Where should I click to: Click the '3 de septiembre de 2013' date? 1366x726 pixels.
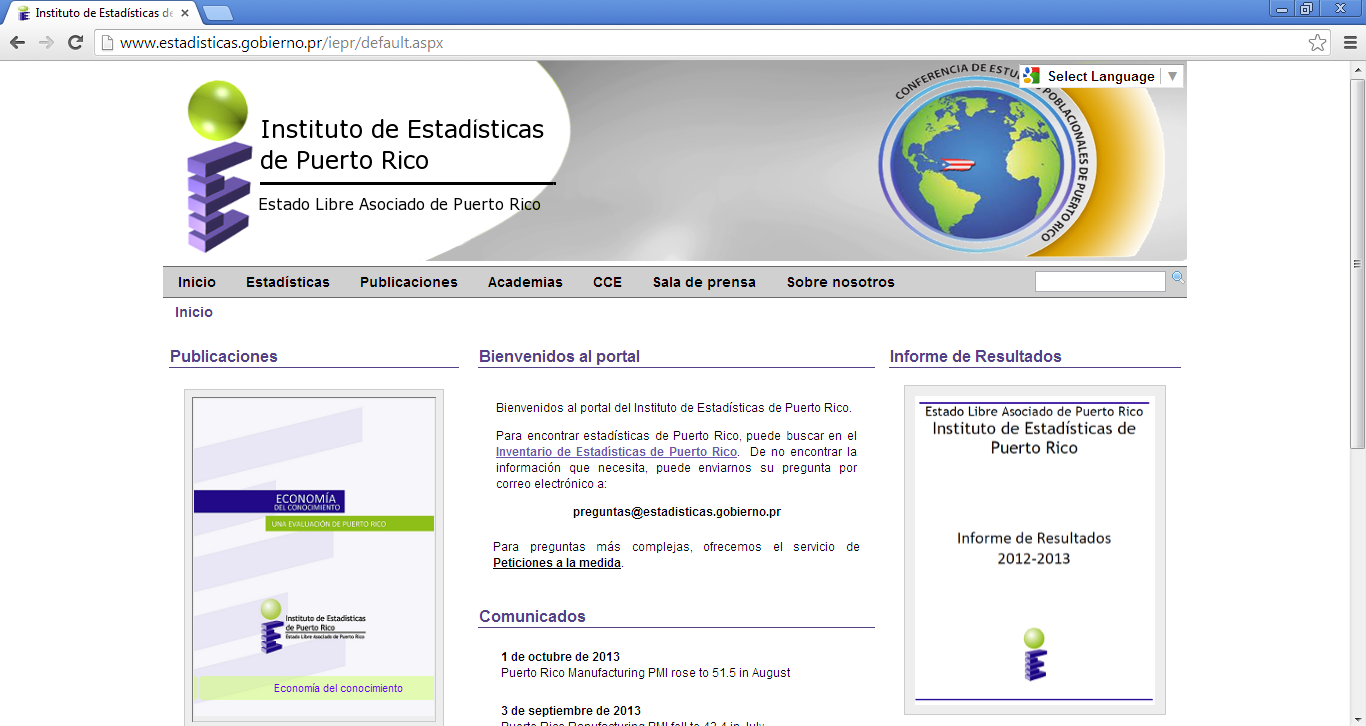571,711
